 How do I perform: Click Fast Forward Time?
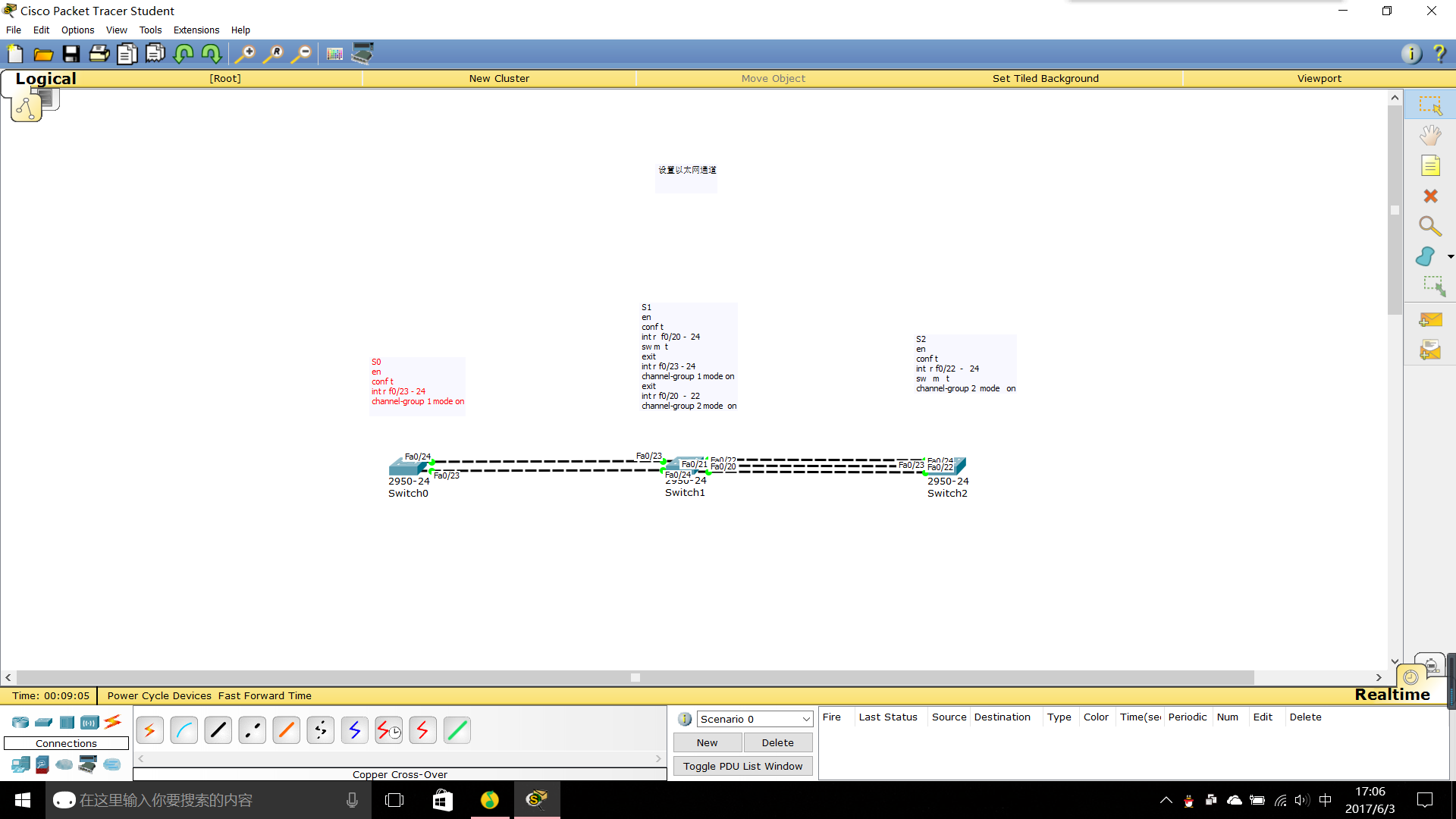tap(265, 696)
